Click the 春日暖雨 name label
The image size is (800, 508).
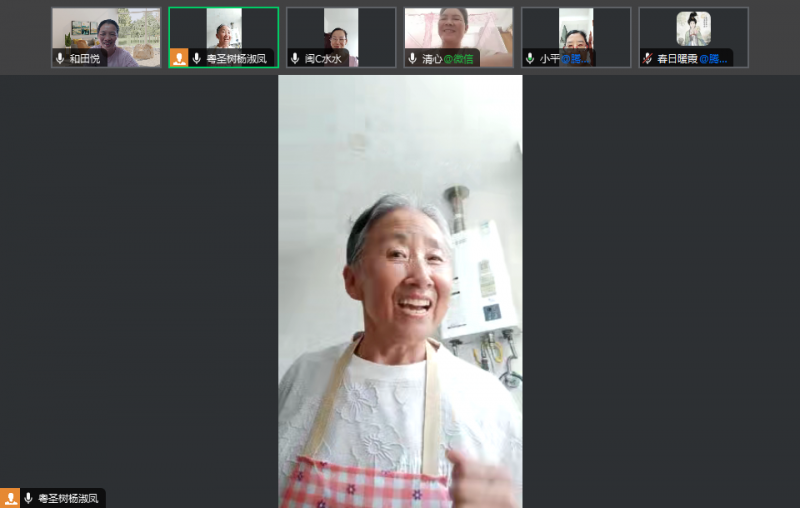[x=676, y=59]
